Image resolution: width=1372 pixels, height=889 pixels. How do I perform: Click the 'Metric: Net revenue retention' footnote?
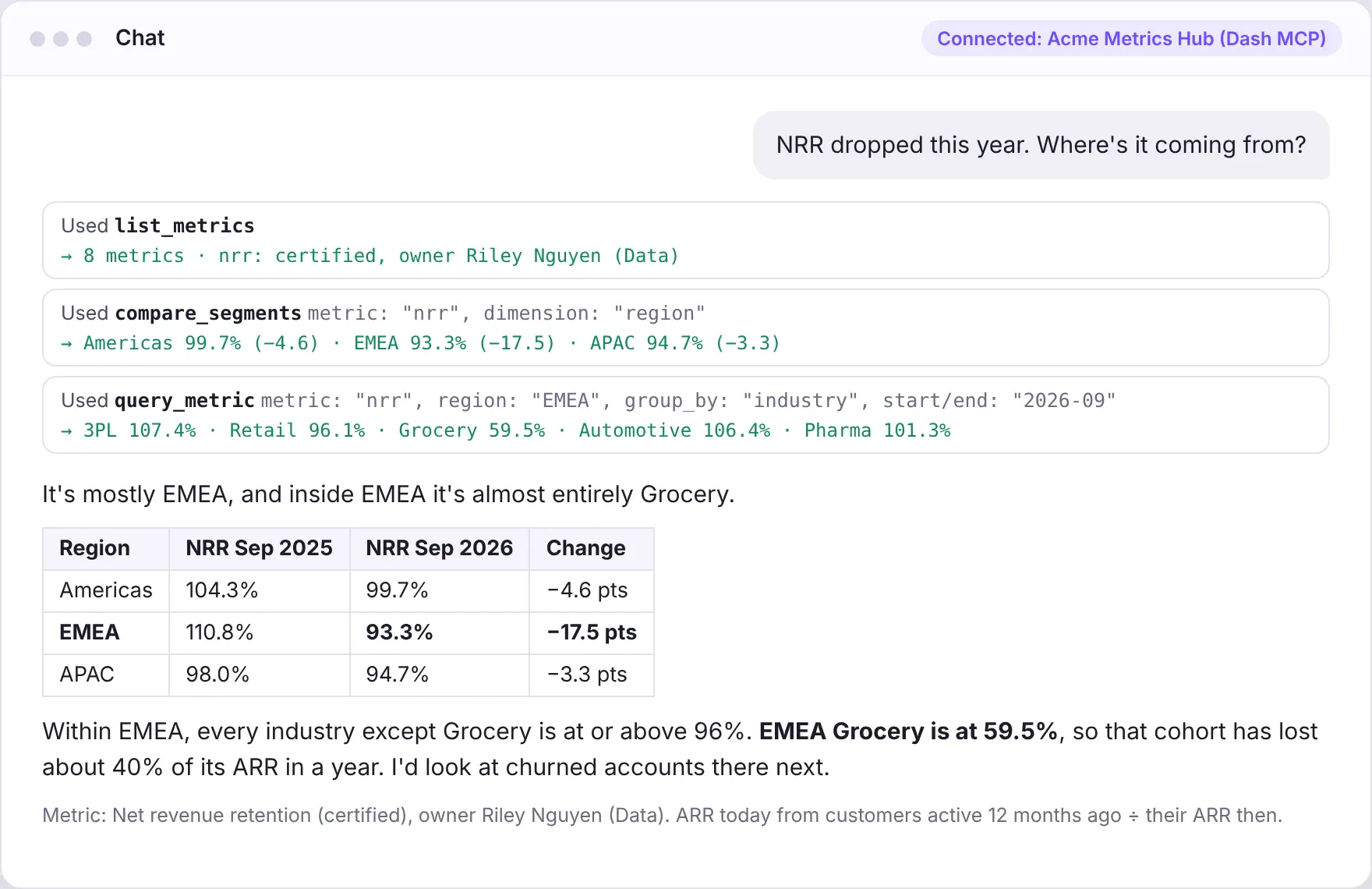click(x=662, y=816)
